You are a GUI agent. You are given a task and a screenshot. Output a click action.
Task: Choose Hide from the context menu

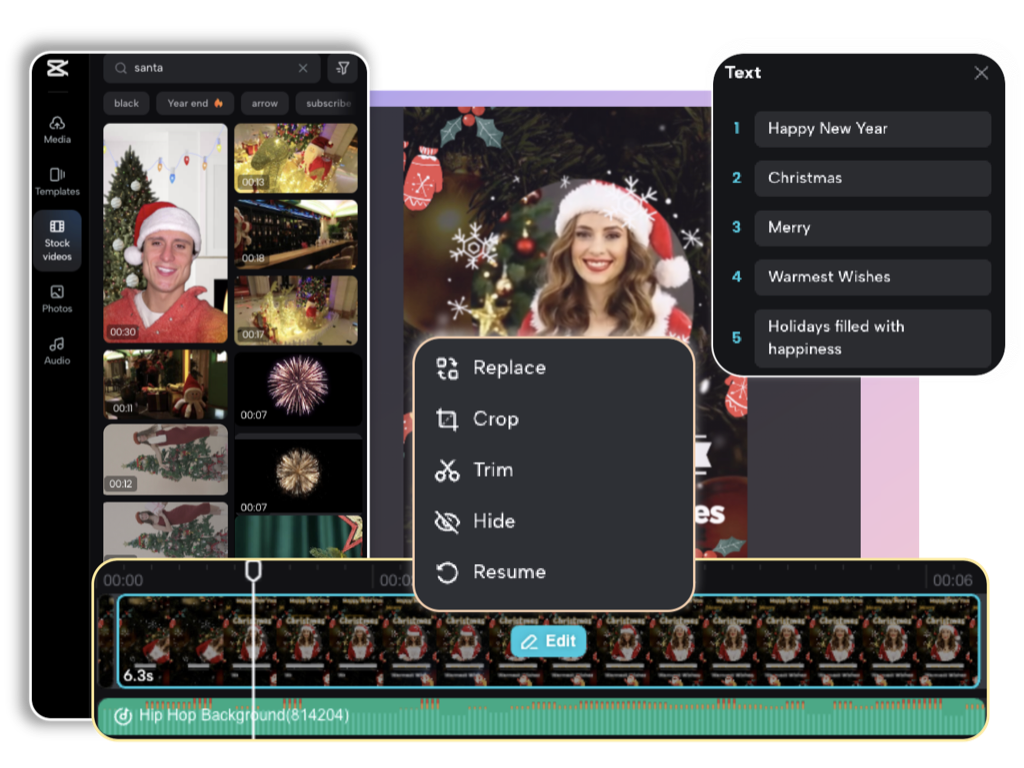pos(554,521)
